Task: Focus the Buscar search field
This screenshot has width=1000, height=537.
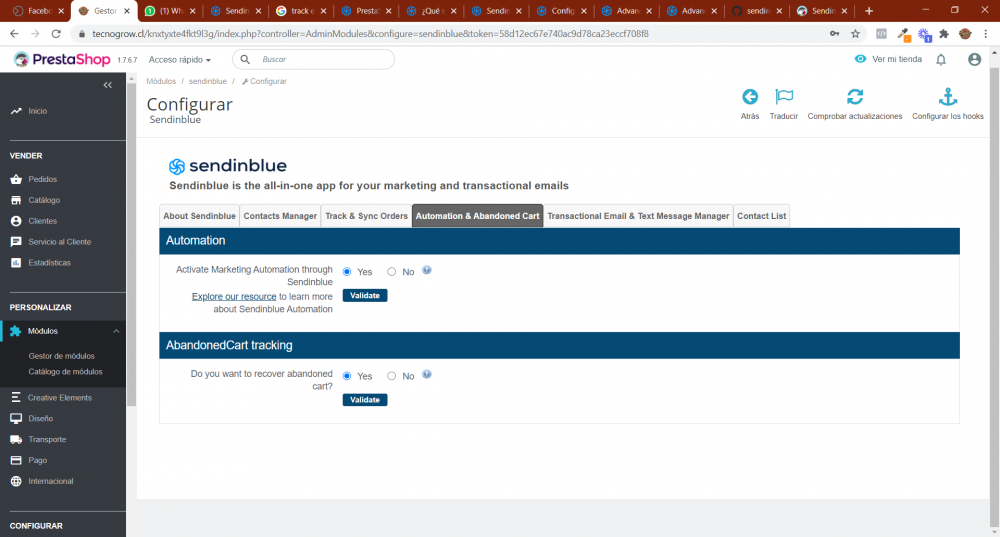Action: 313,59
